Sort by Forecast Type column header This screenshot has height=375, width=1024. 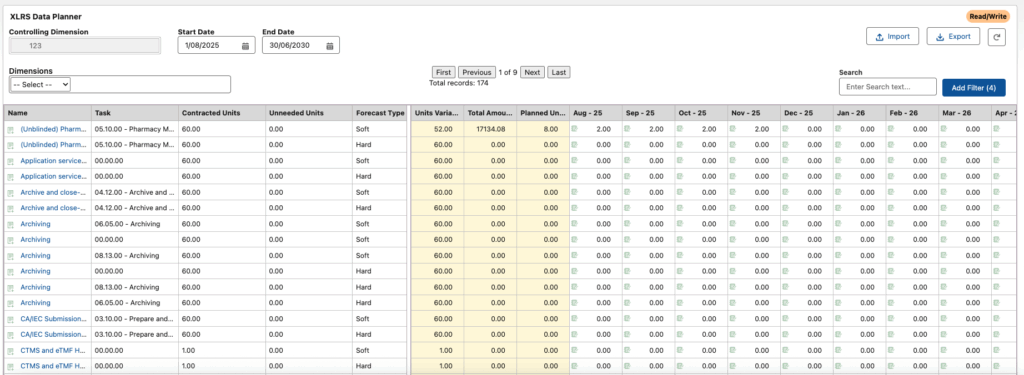pyautogui.click(x=380, y=113)
